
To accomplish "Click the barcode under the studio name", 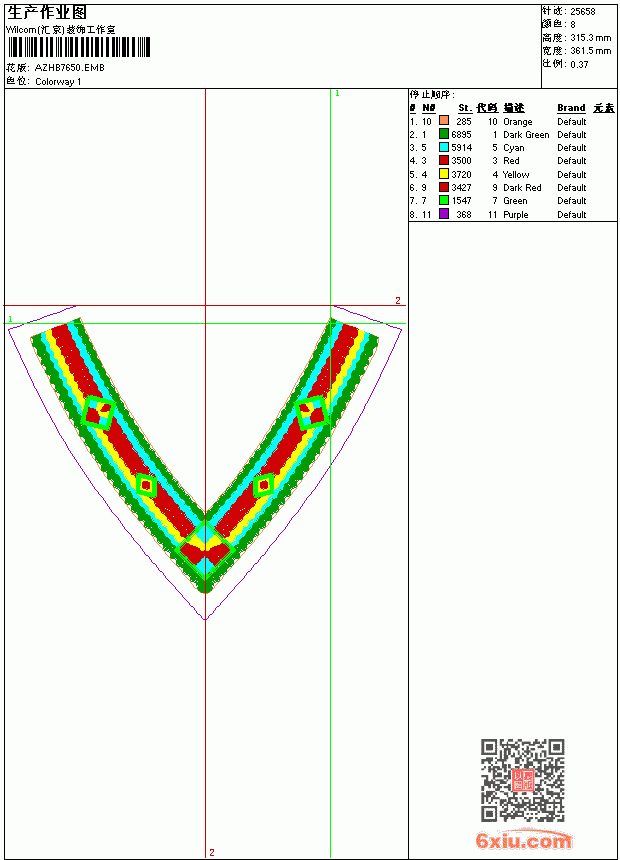I will pos(79,47).
